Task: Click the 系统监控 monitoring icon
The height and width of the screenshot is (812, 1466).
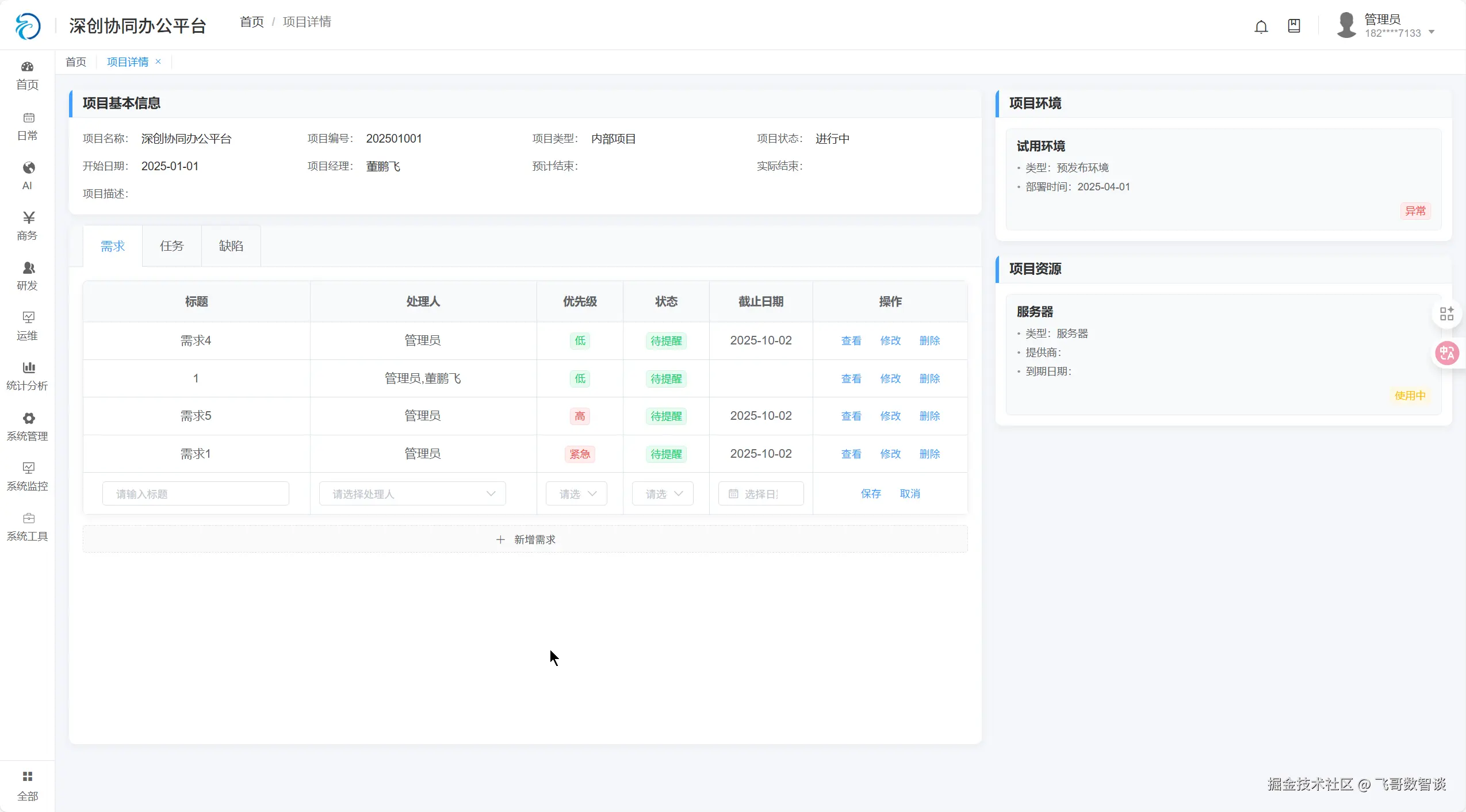Action: coord(27,476)
